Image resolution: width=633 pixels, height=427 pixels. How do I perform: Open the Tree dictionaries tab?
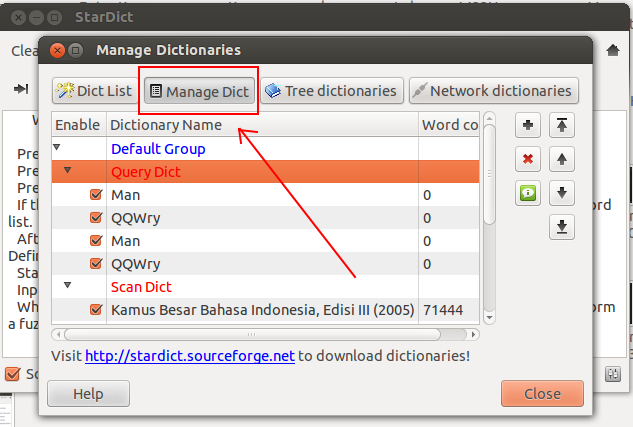332,91
